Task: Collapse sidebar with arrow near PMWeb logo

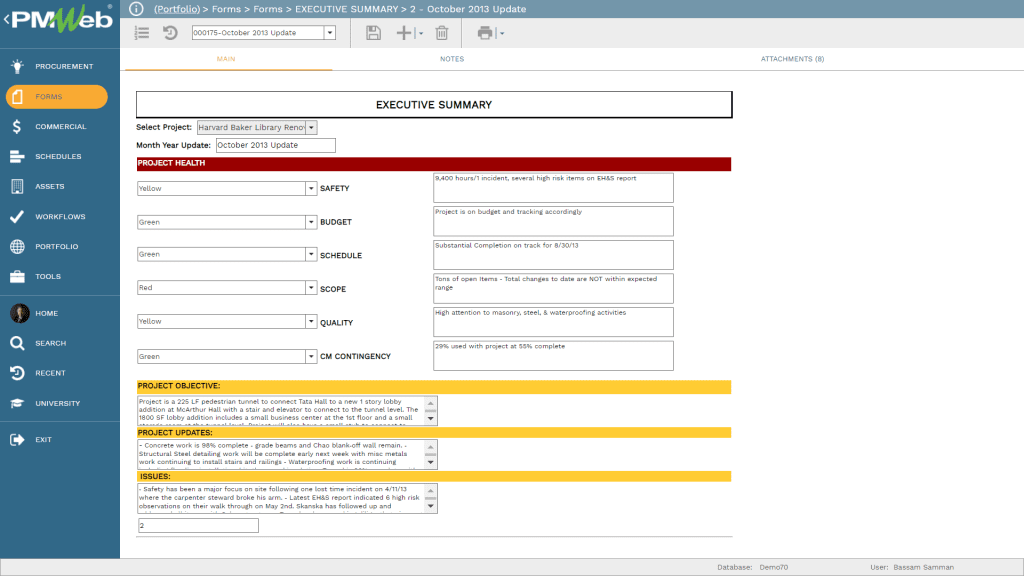Action: pos(7,20)
